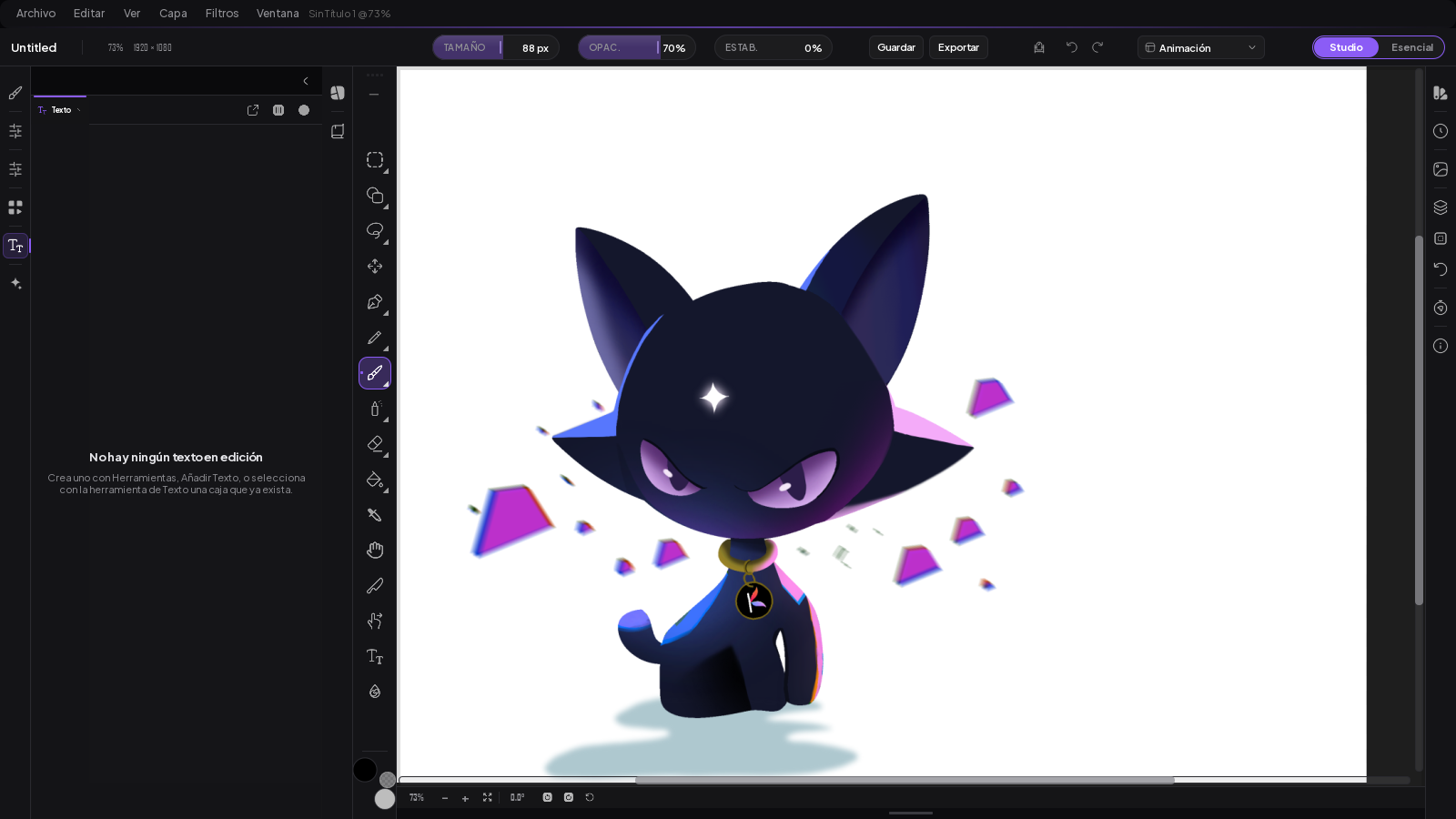This screenshot has width=1456, height=819.
Task: Open the Ver menu
Action: coord(132,14)
